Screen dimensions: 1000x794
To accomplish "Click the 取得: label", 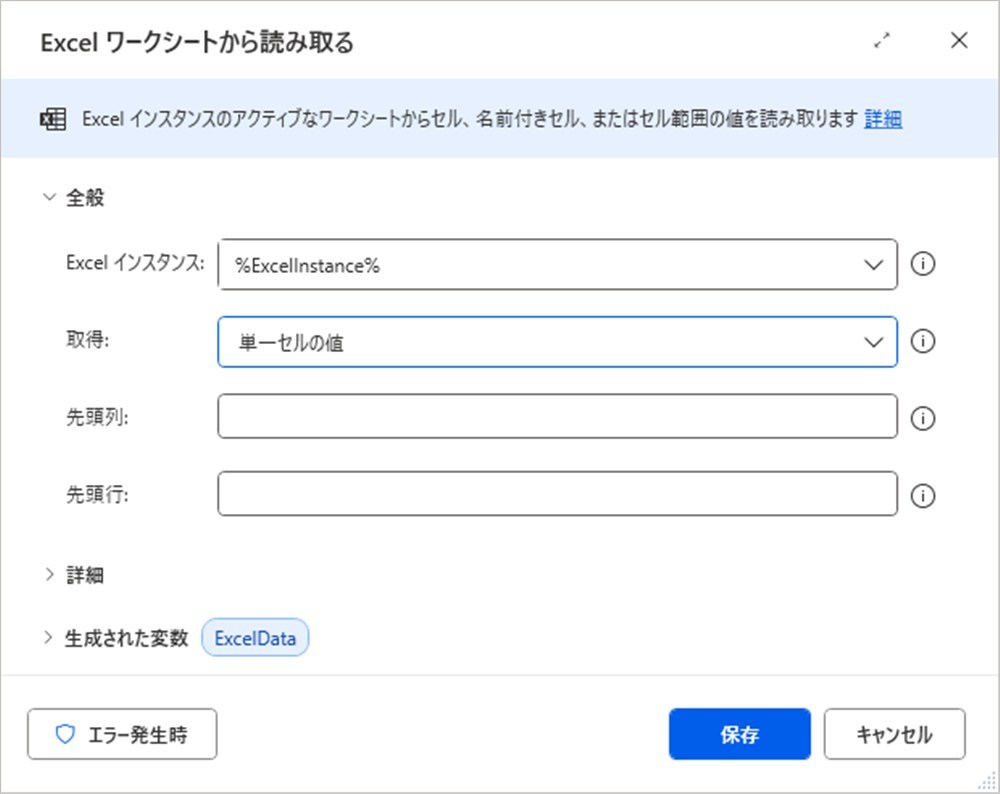I will (87, 340).
